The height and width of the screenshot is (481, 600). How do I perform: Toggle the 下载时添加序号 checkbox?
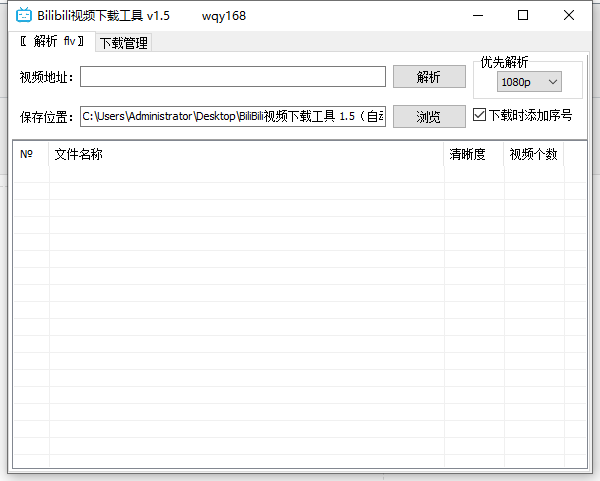479,115
